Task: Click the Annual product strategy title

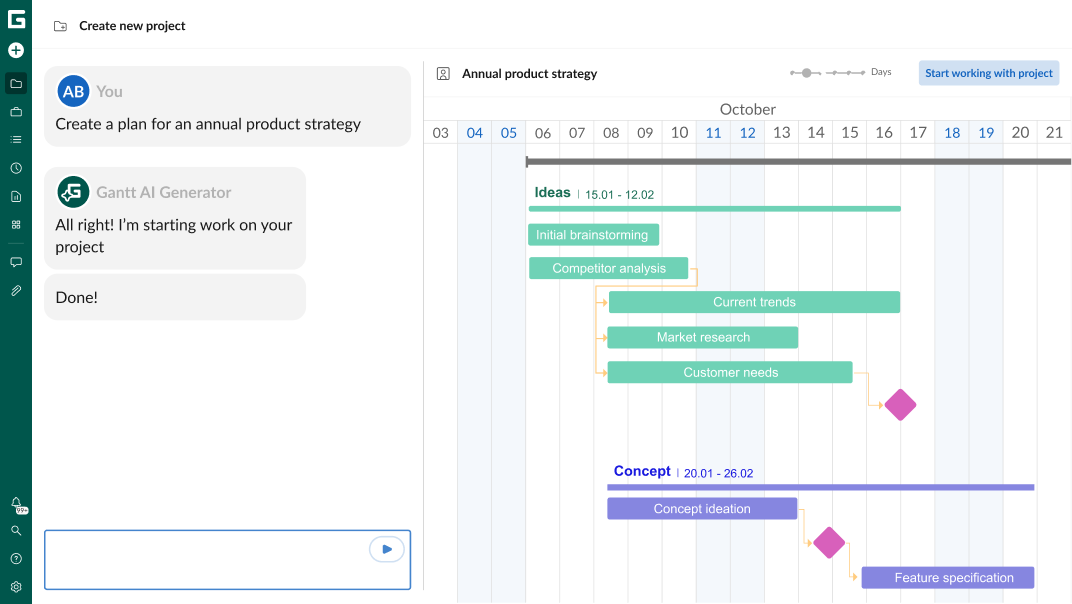Action: (x=529, y=73)
